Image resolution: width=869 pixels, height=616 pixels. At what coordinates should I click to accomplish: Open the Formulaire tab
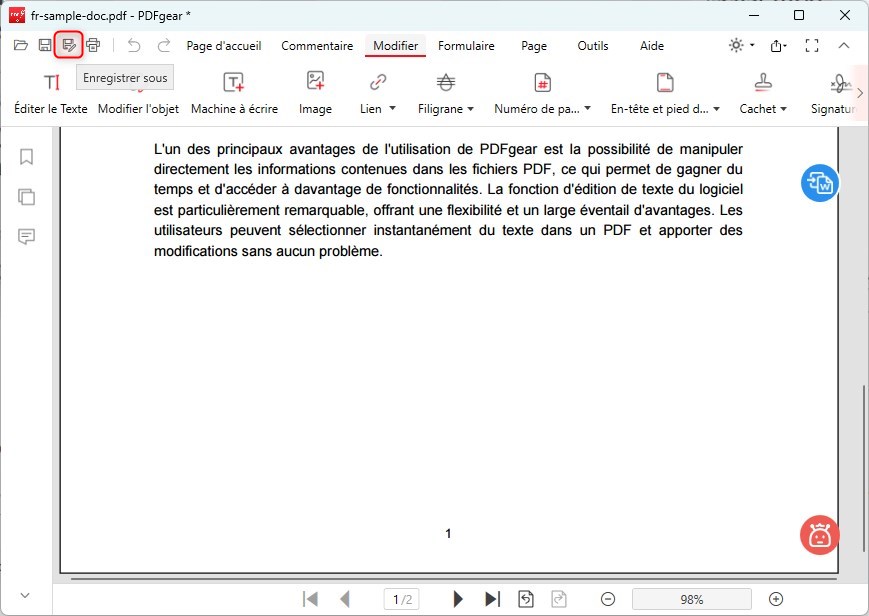coord(466,46)
